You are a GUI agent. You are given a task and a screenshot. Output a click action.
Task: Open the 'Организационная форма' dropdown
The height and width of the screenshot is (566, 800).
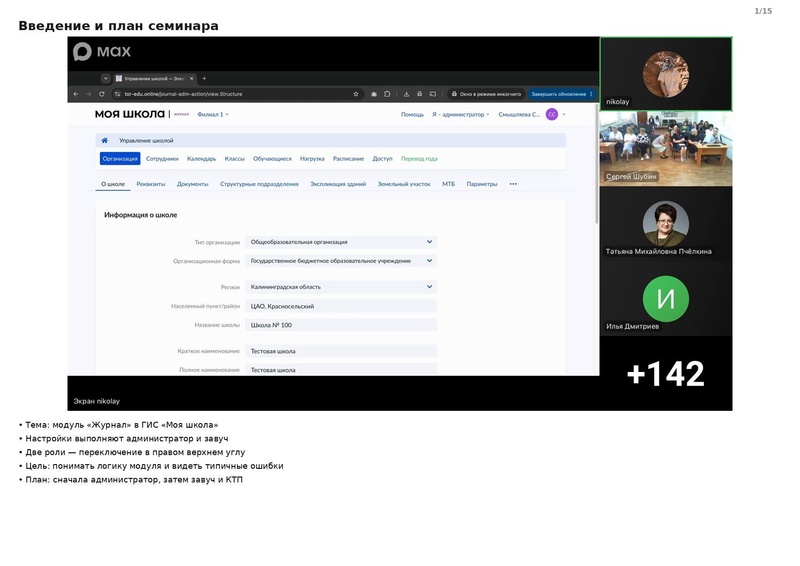click(x=341, y=261)
